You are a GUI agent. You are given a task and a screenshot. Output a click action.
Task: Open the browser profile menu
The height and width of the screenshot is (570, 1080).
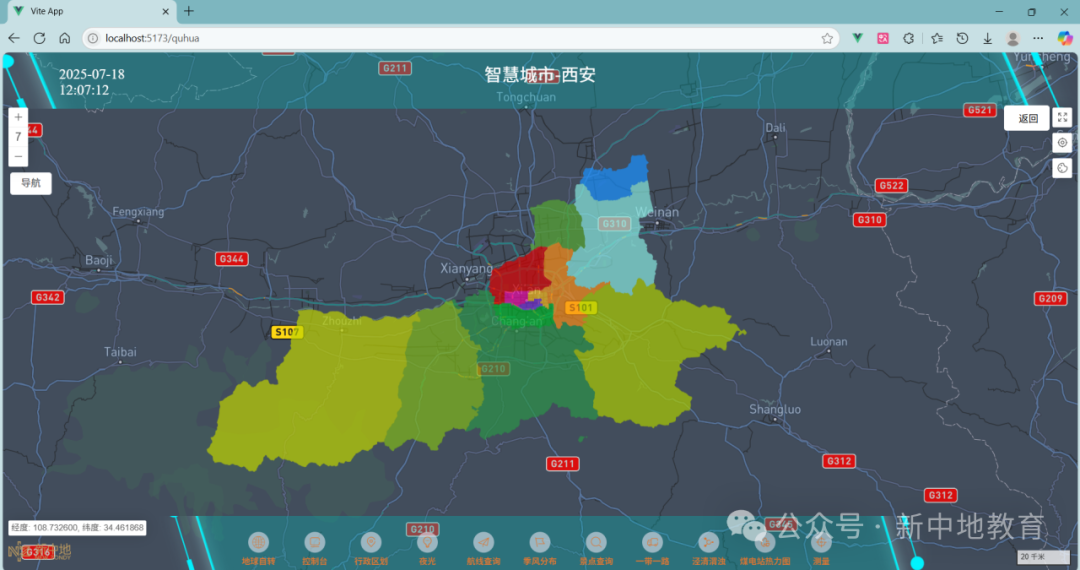point(1012,39)
